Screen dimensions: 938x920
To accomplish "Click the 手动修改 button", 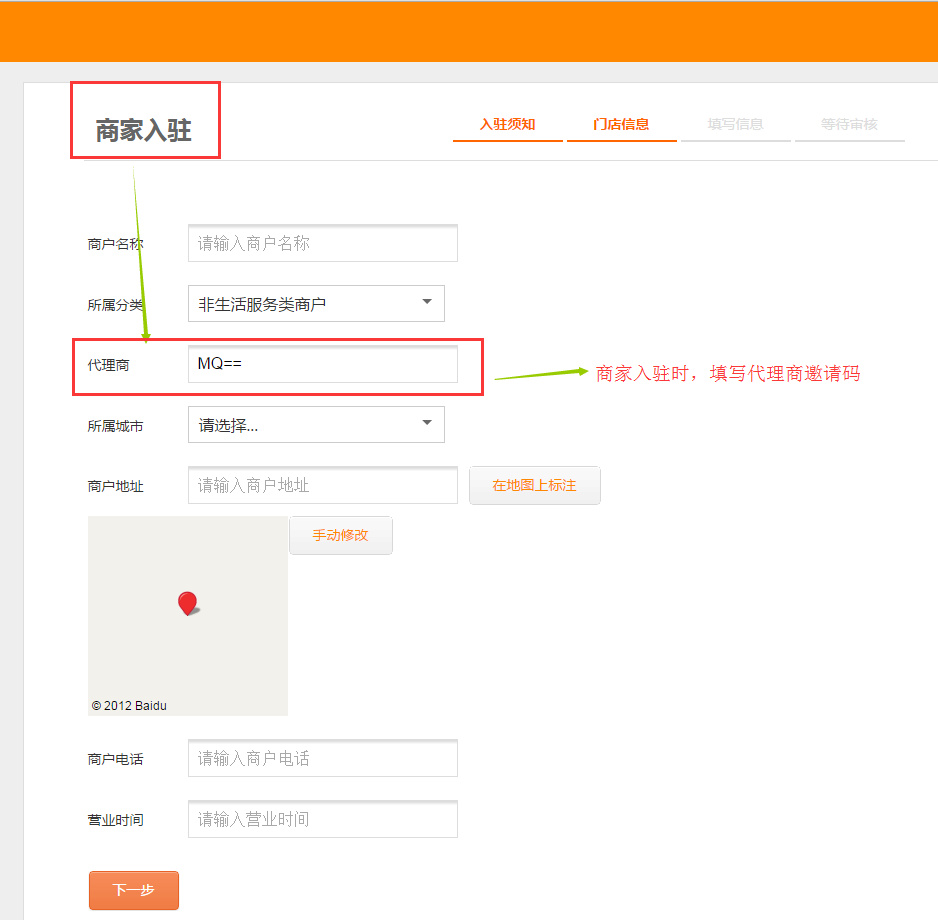I will coord(341,536).
